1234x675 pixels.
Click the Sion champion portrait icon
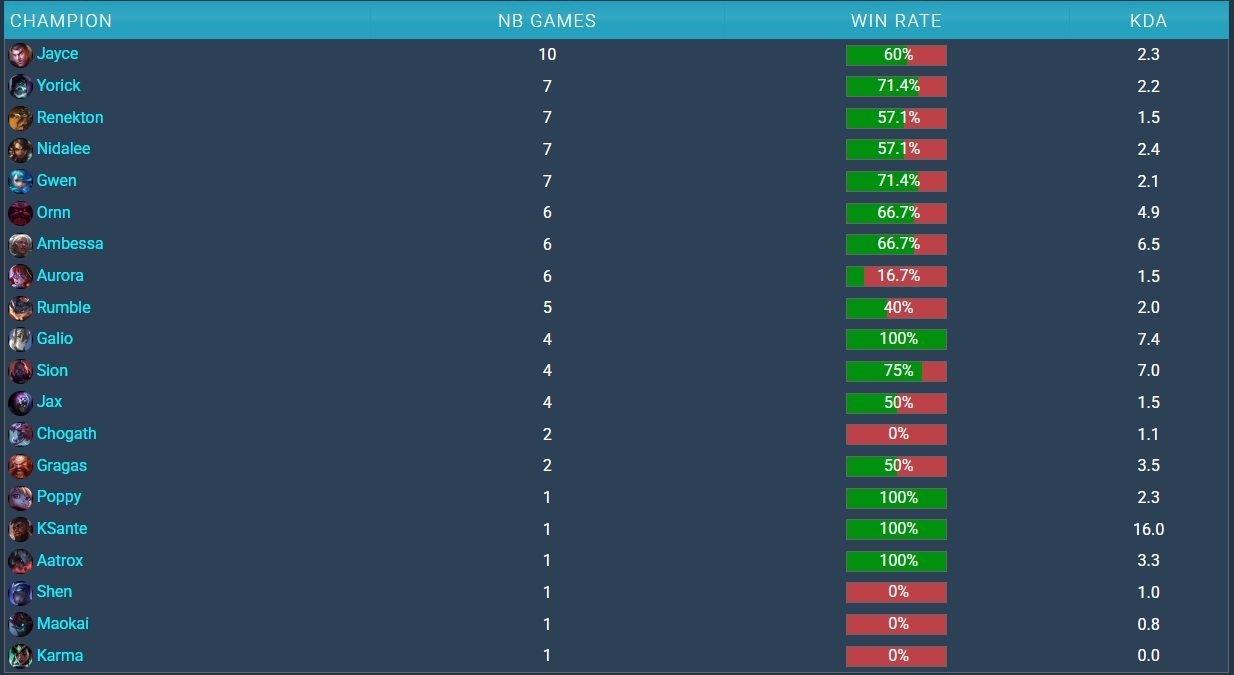(x=20, y=371)
